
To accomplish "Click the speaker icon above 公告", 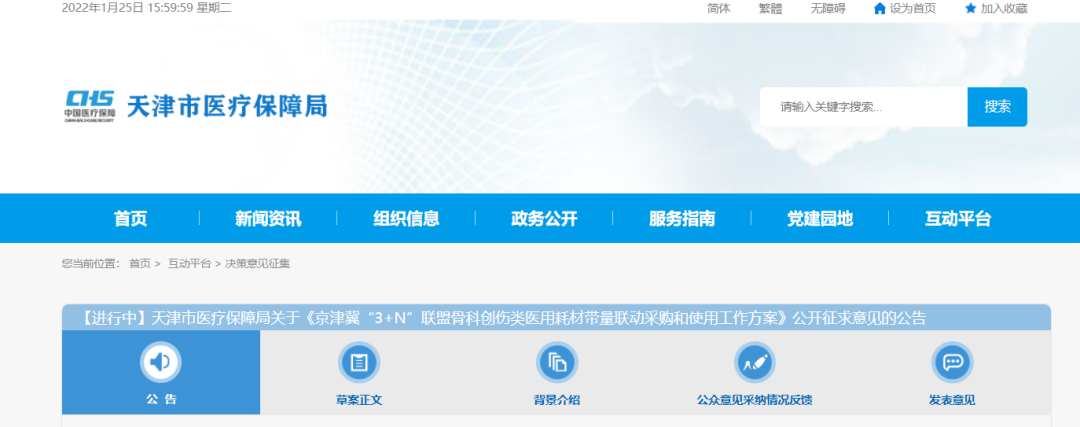I will pyautogui.click(x=160, y=362).
